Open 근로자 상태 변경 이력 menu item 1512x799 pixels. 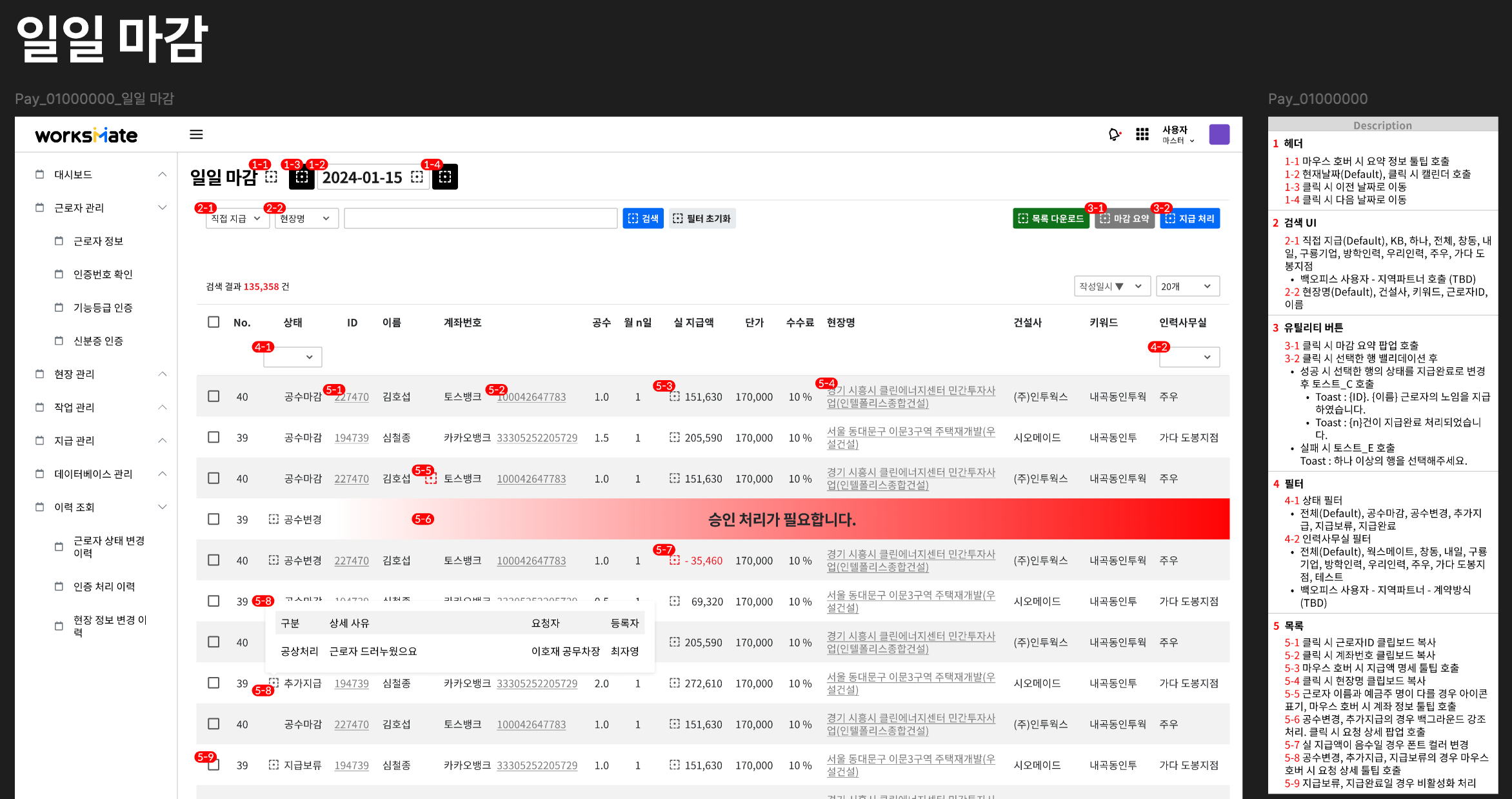(109, 547)
